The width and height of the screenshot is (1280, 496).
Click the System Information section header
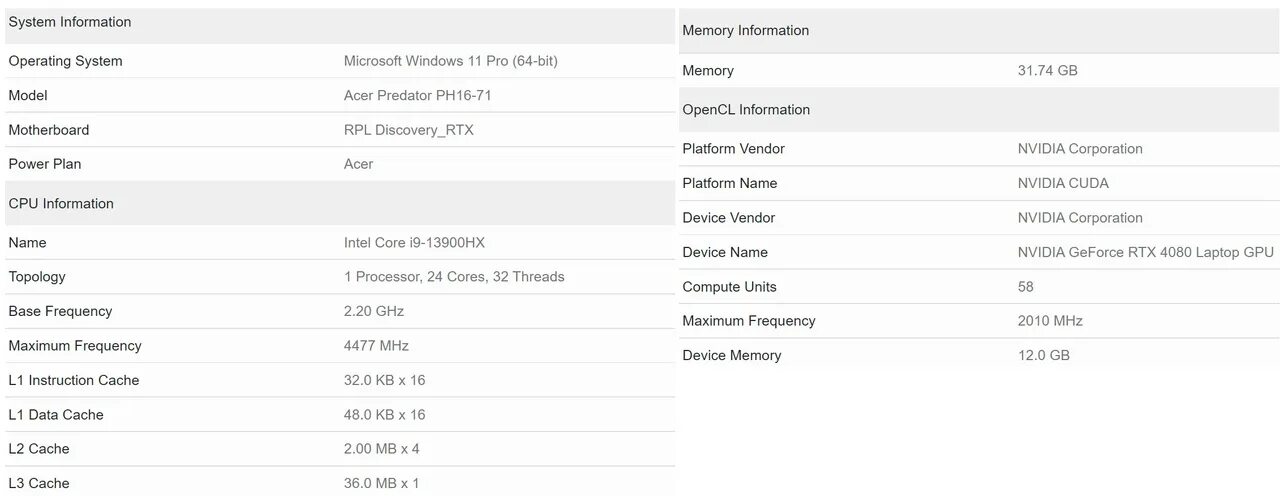[x=70, y=22]
